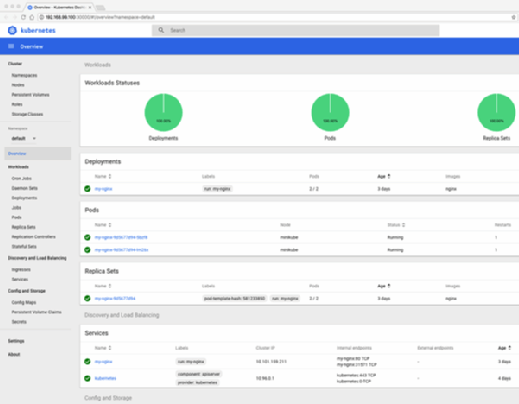Viewport: 519px width, 404px height.
Task: Click the search magnifier icon
Action: (161, 30)
